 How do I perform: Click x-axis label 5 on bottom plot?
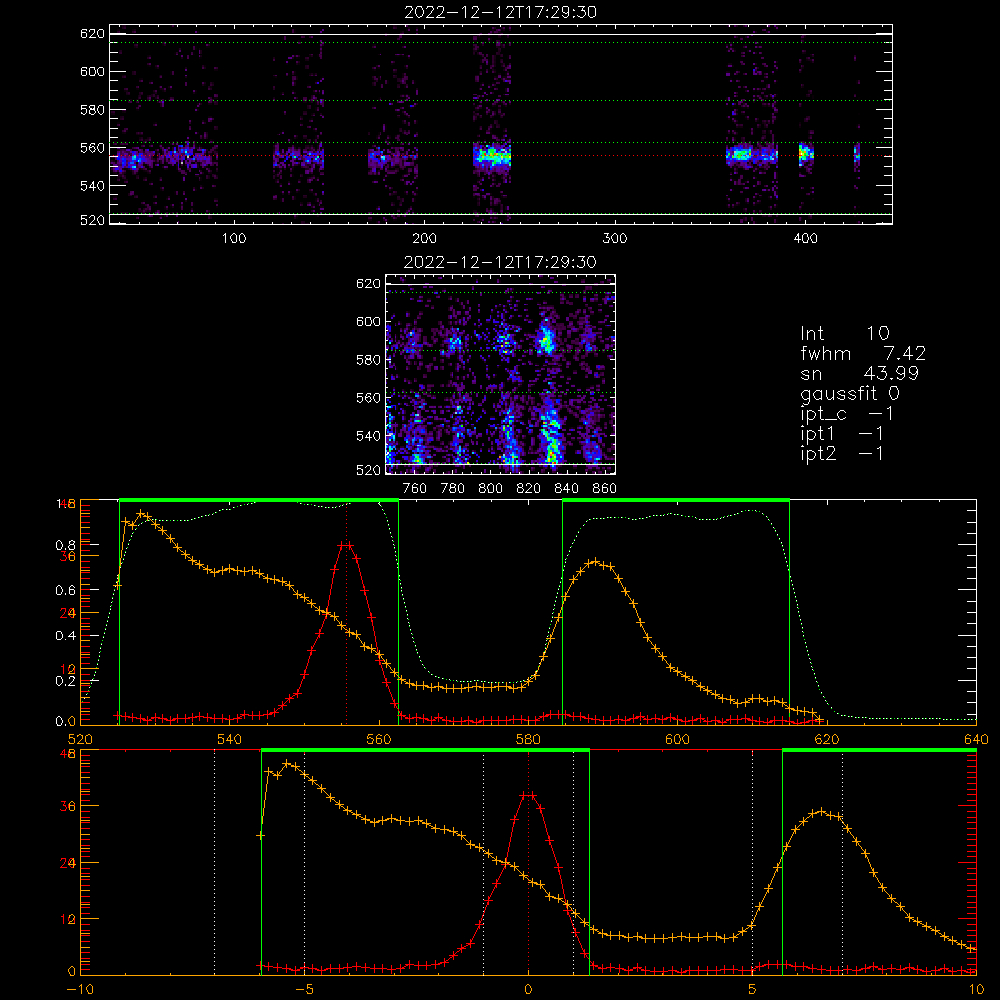coord(753,990)
